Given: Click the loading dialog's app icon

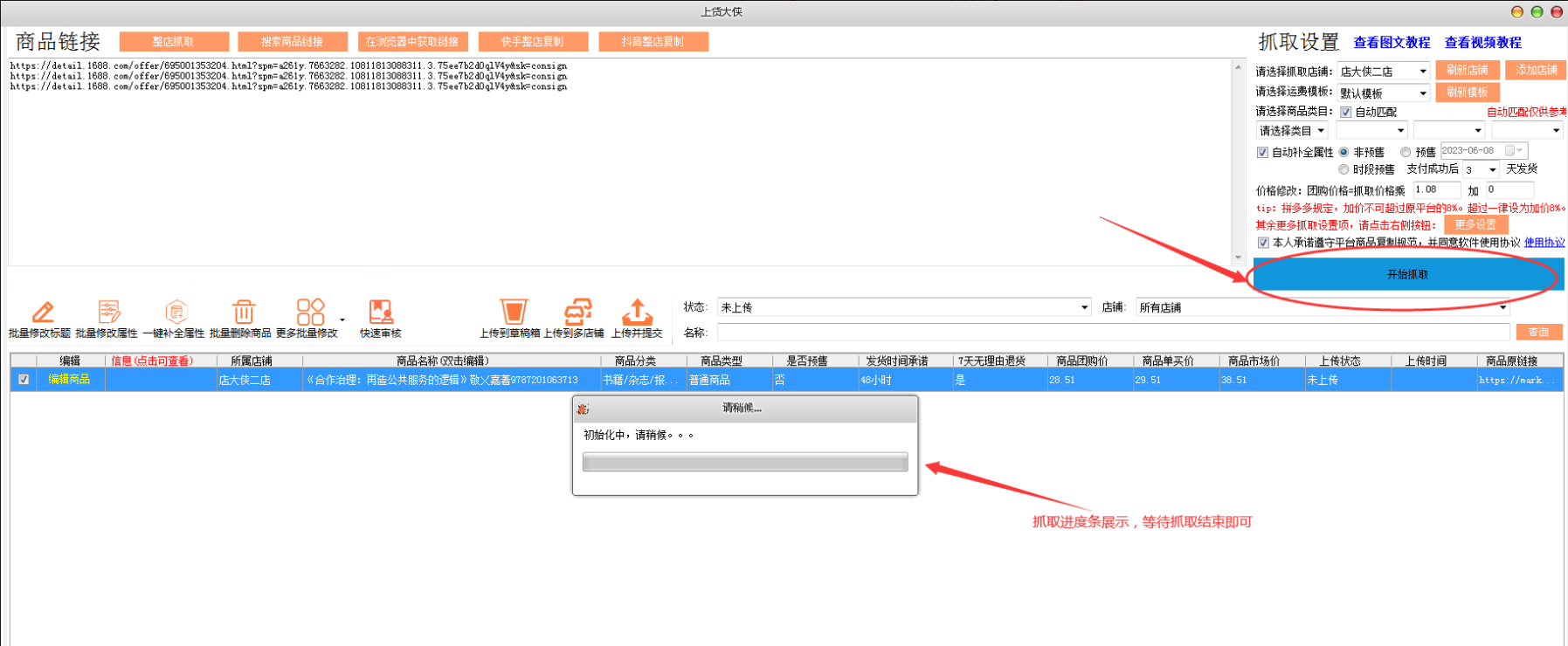Looking at the screenshot, I should click(x=583, y=409).
